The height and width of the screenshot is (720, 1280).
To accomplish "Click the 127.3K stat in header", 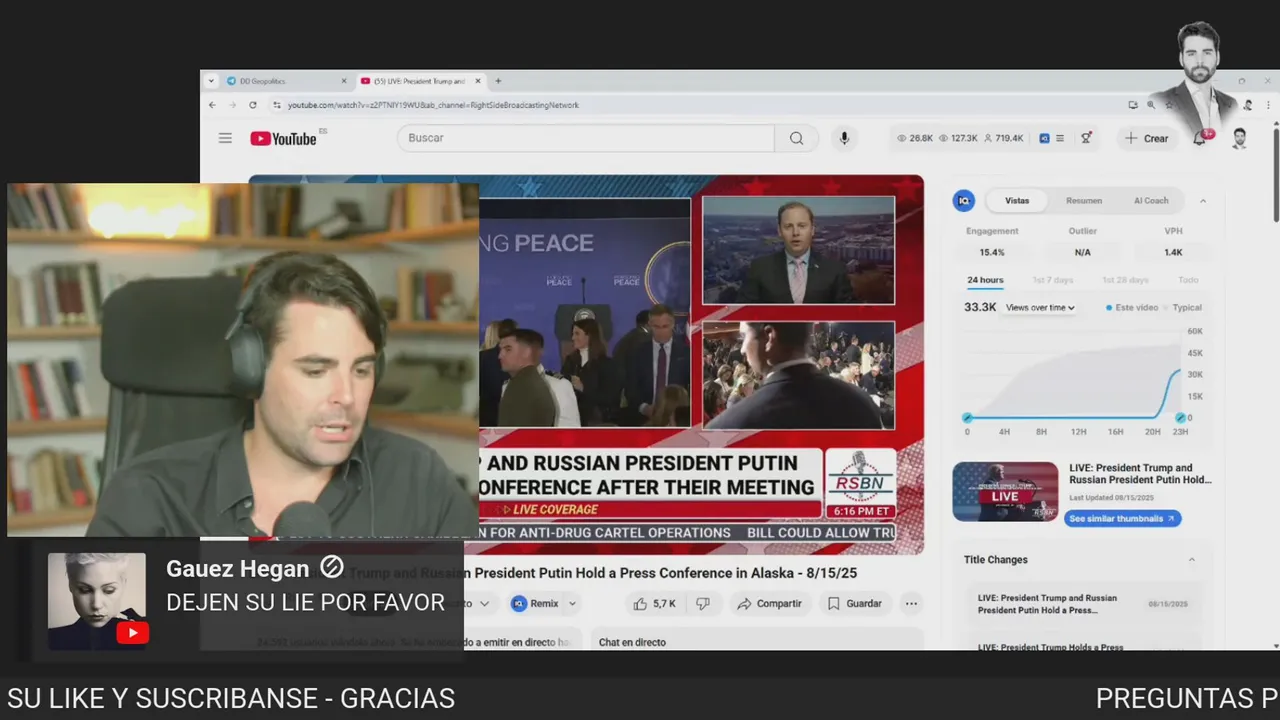I will [958, 138].
